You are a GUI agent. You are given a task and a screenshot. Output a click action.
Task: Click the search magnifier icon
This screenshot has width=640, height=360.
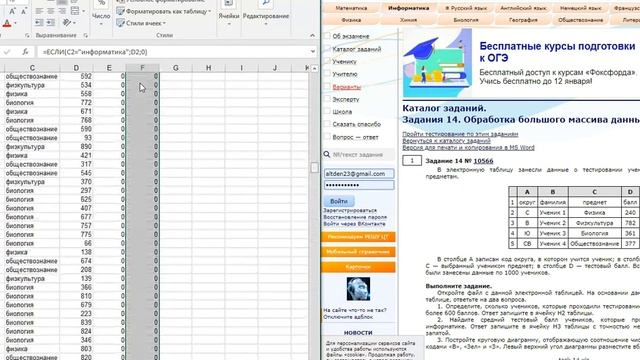click(327, 155)
